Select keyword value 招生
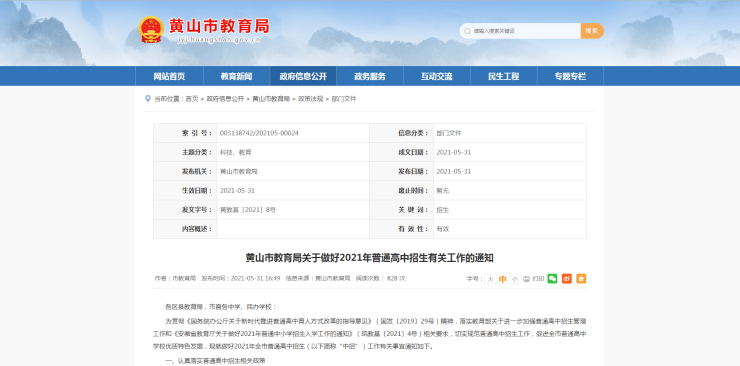This screenshot has width=740, height=366. point(443,210)
